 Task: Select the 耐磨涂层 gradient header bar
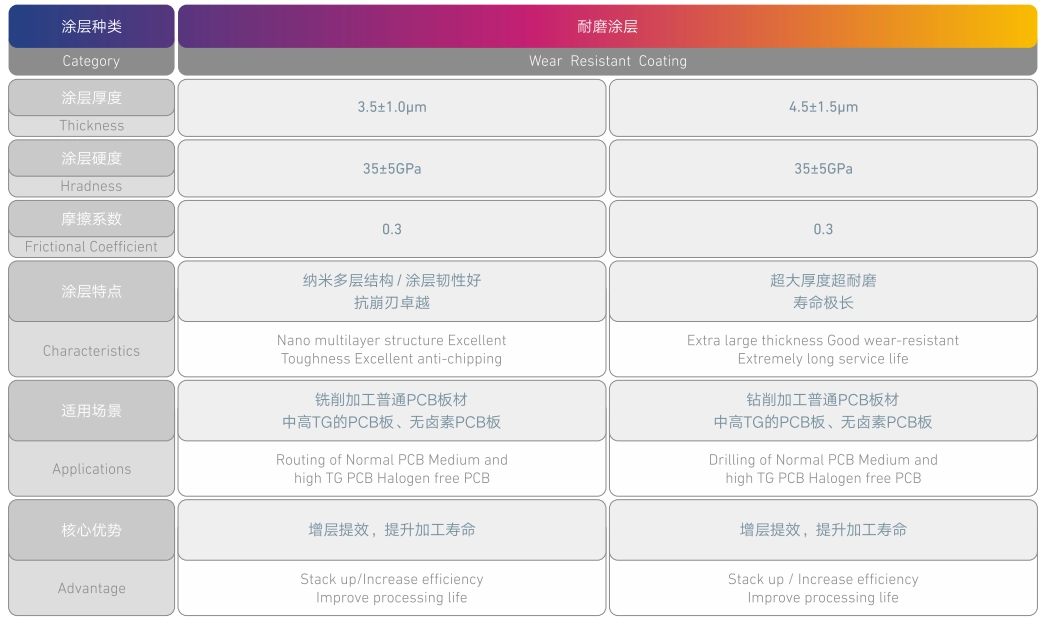click(x=607, y=27)
